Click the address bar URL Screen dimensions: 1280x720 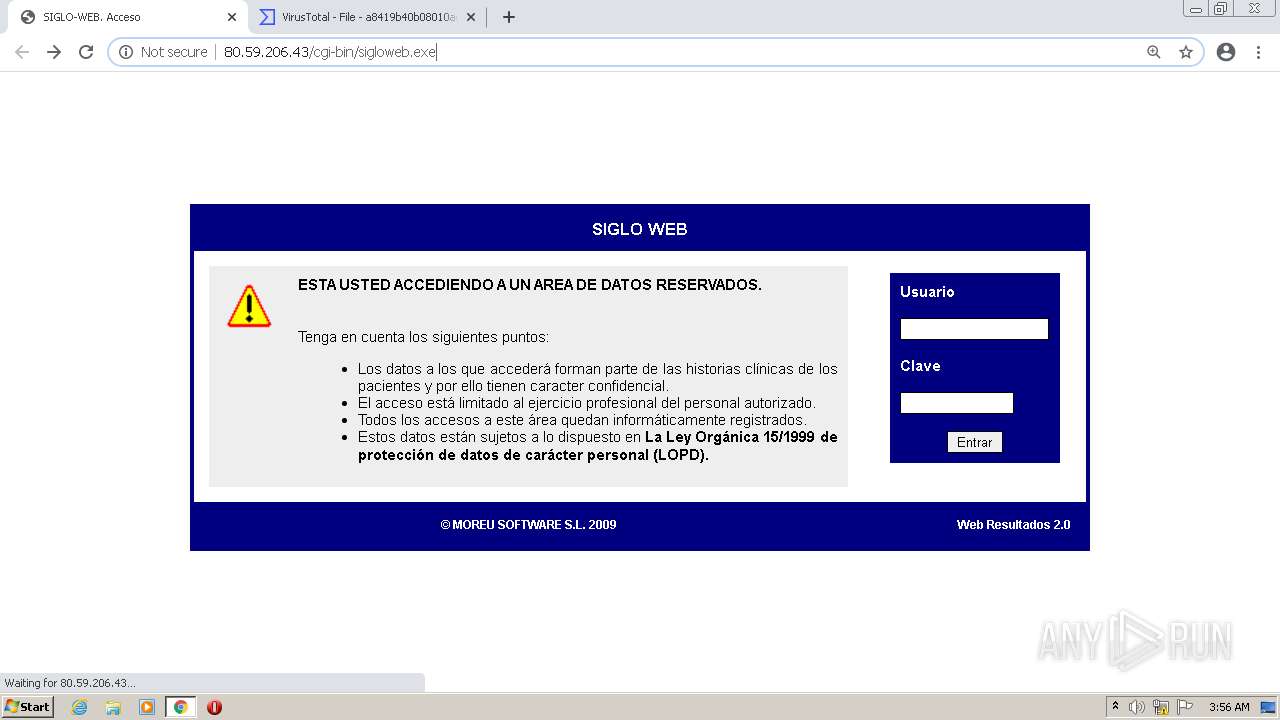(330, 52)
